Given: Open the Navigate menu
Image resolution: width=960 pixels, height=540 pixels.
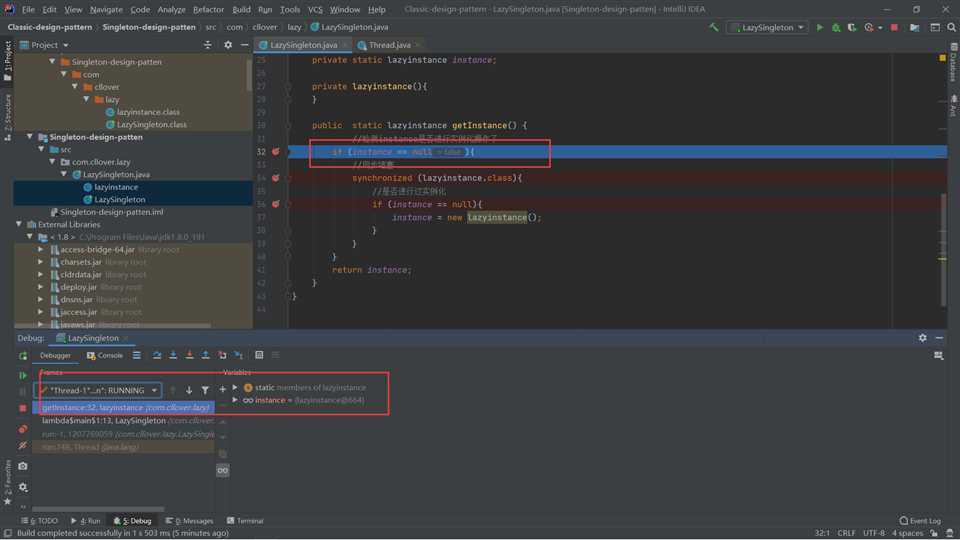Looking at the screenshot, I should pyautogui.click(x=106, y=9).
